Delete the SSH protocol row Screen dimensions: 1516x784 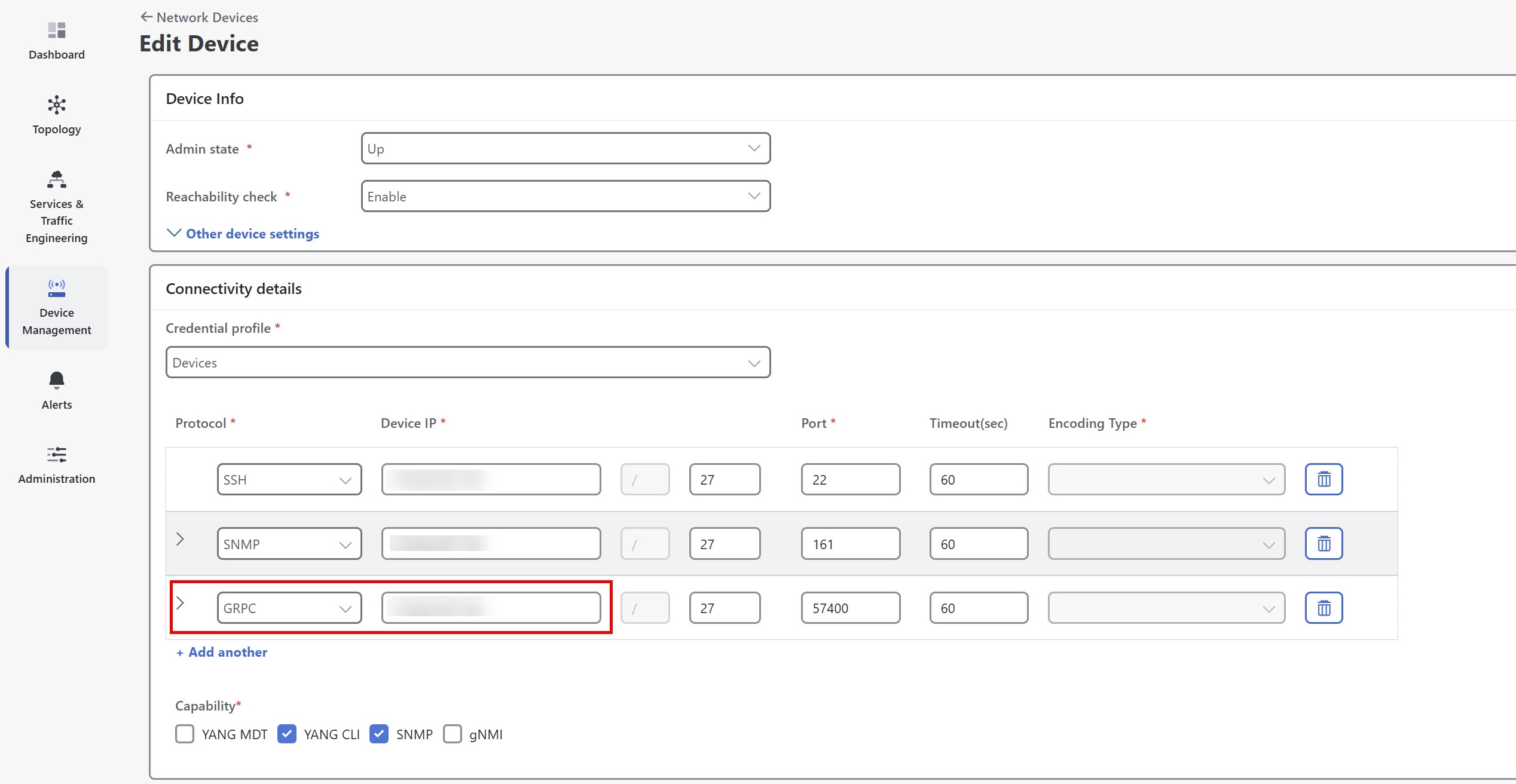[x=1324, y=479]
